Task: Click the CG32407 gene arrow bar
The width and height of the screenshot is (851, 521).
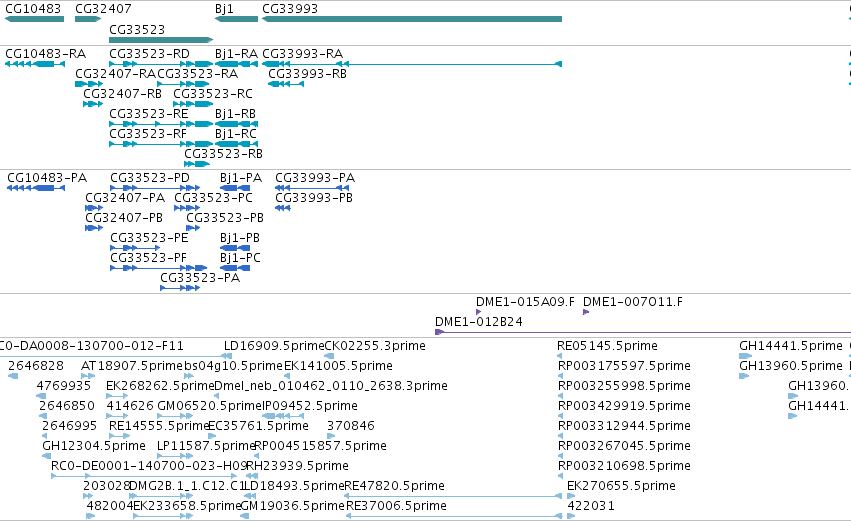Action: point(88,19)
